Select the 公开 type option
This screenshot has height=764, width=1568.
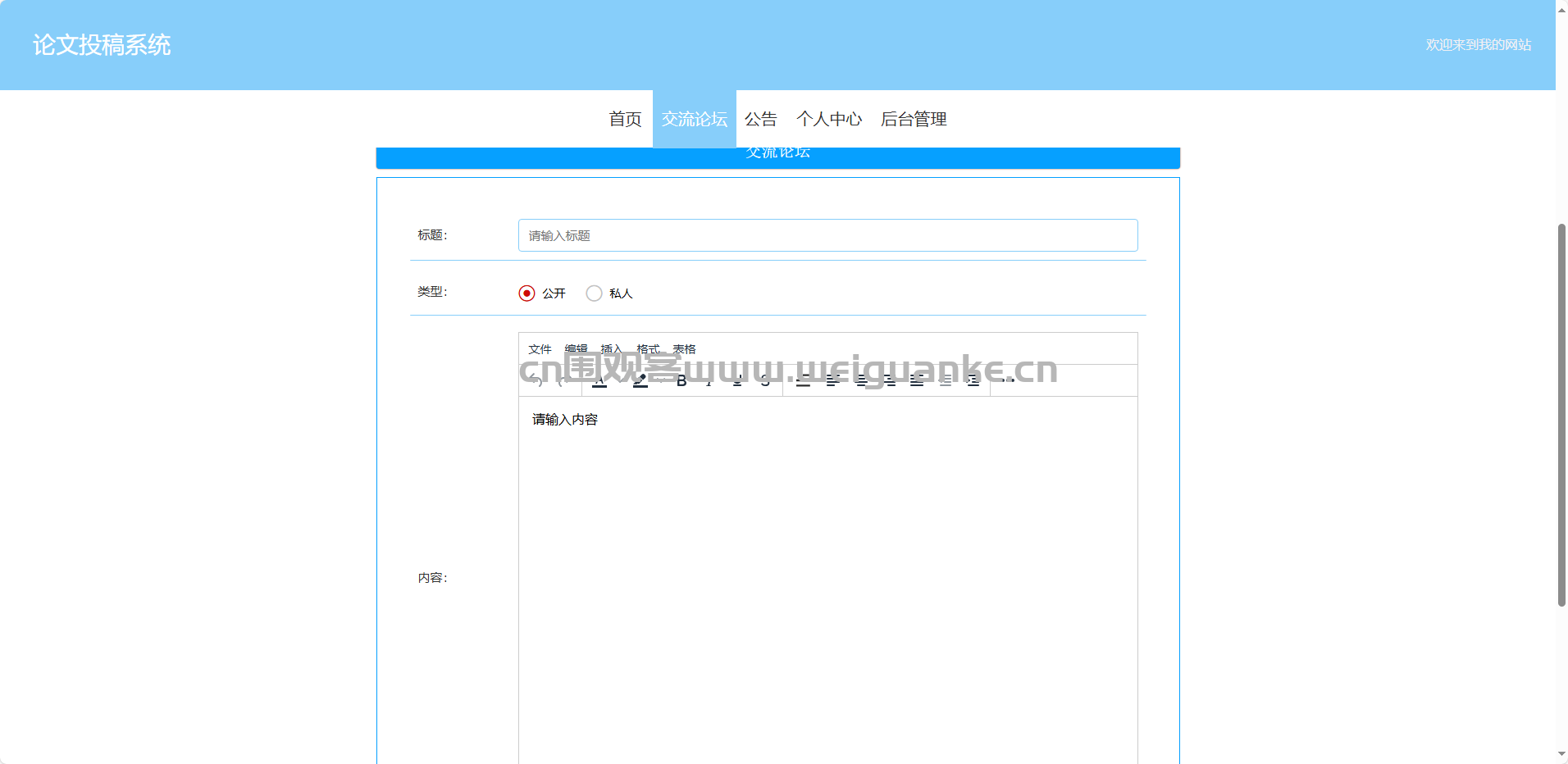526,293
